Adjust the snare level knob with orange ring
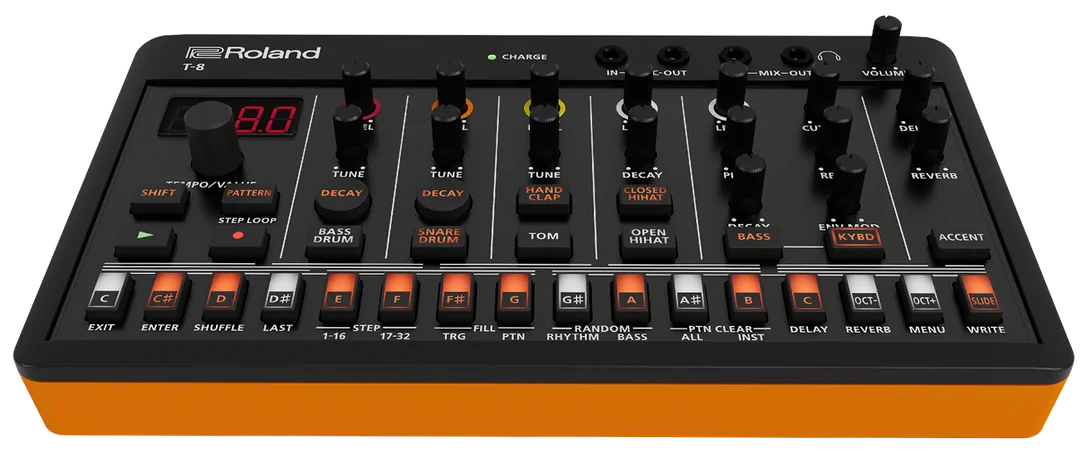 451,89
